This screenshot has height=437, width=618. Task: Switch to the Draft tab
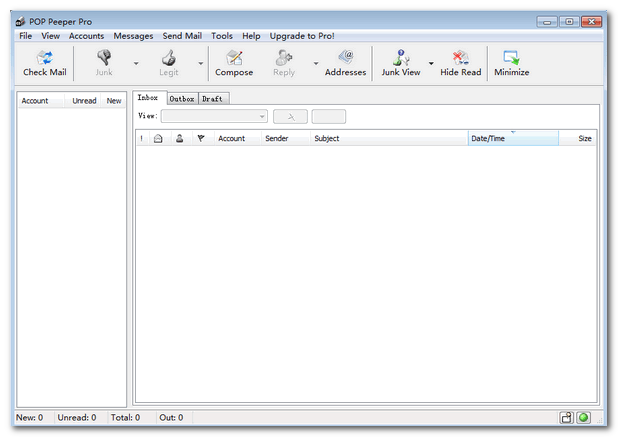pos(213,99)
